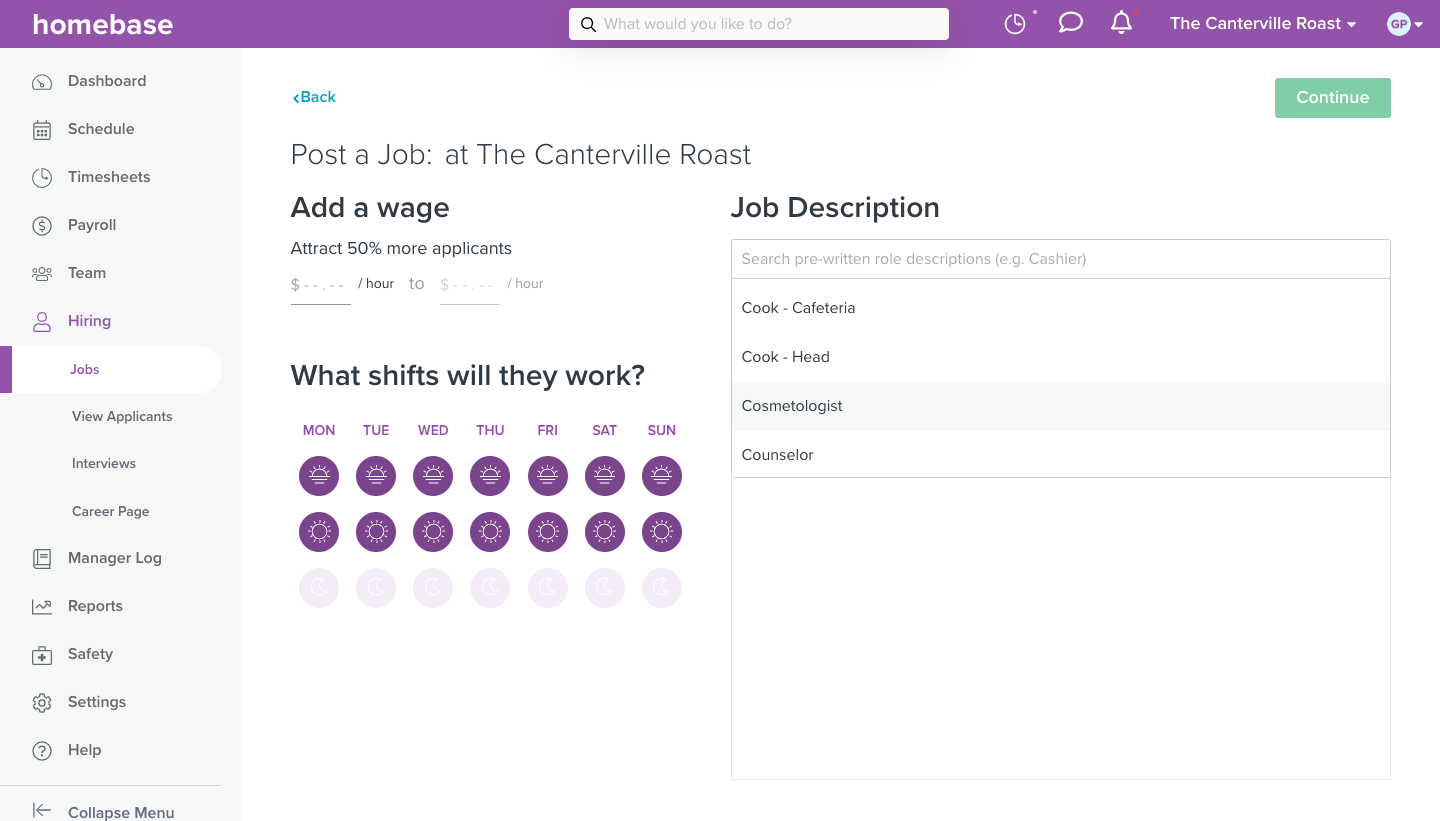Screen dimensions: 1440x821
Task: Click the Manager Log book icon
Action: click(x=42, y=559)
